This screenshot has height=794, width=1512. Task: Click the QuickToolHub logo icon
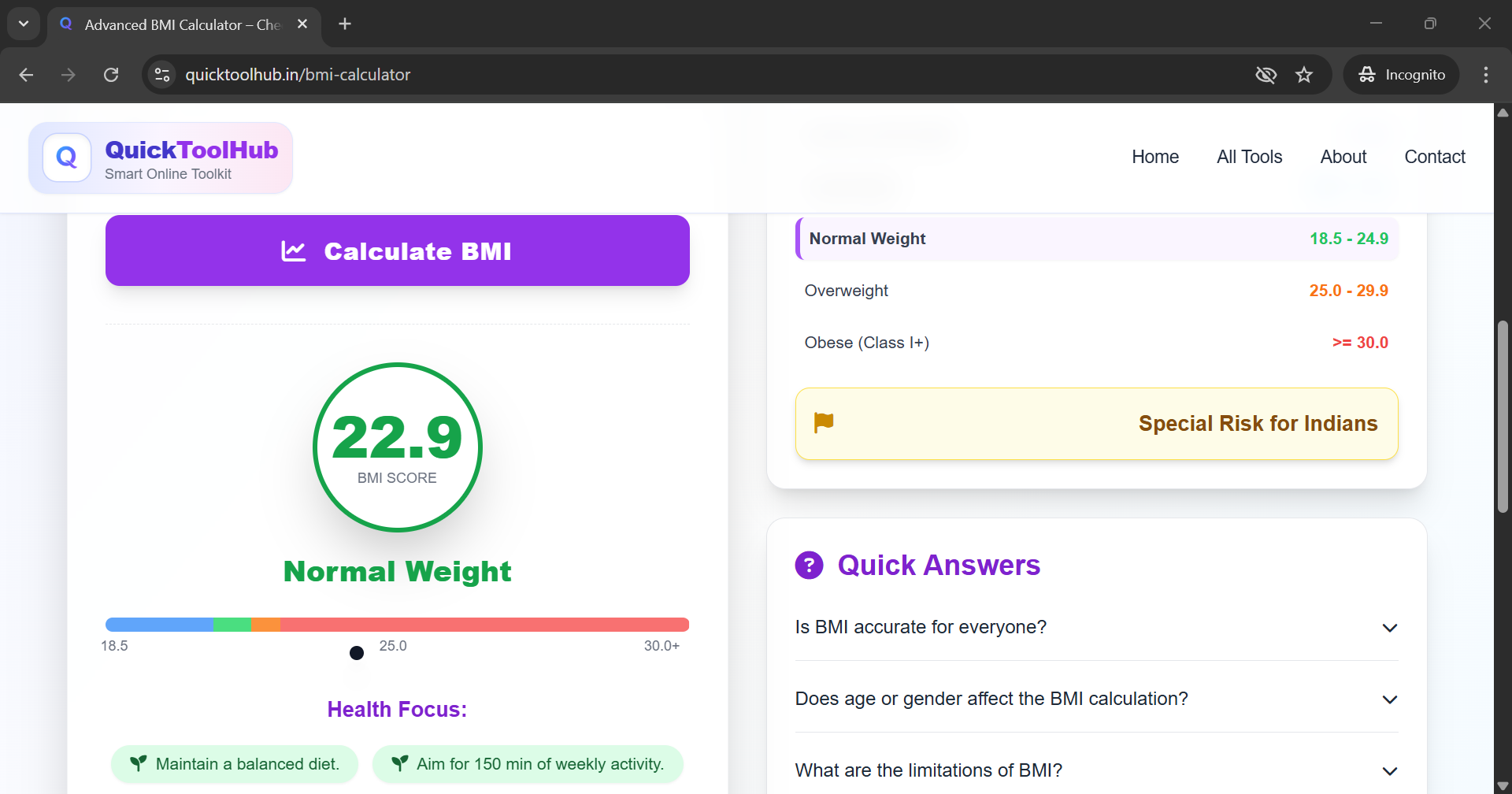coord(67,157)
